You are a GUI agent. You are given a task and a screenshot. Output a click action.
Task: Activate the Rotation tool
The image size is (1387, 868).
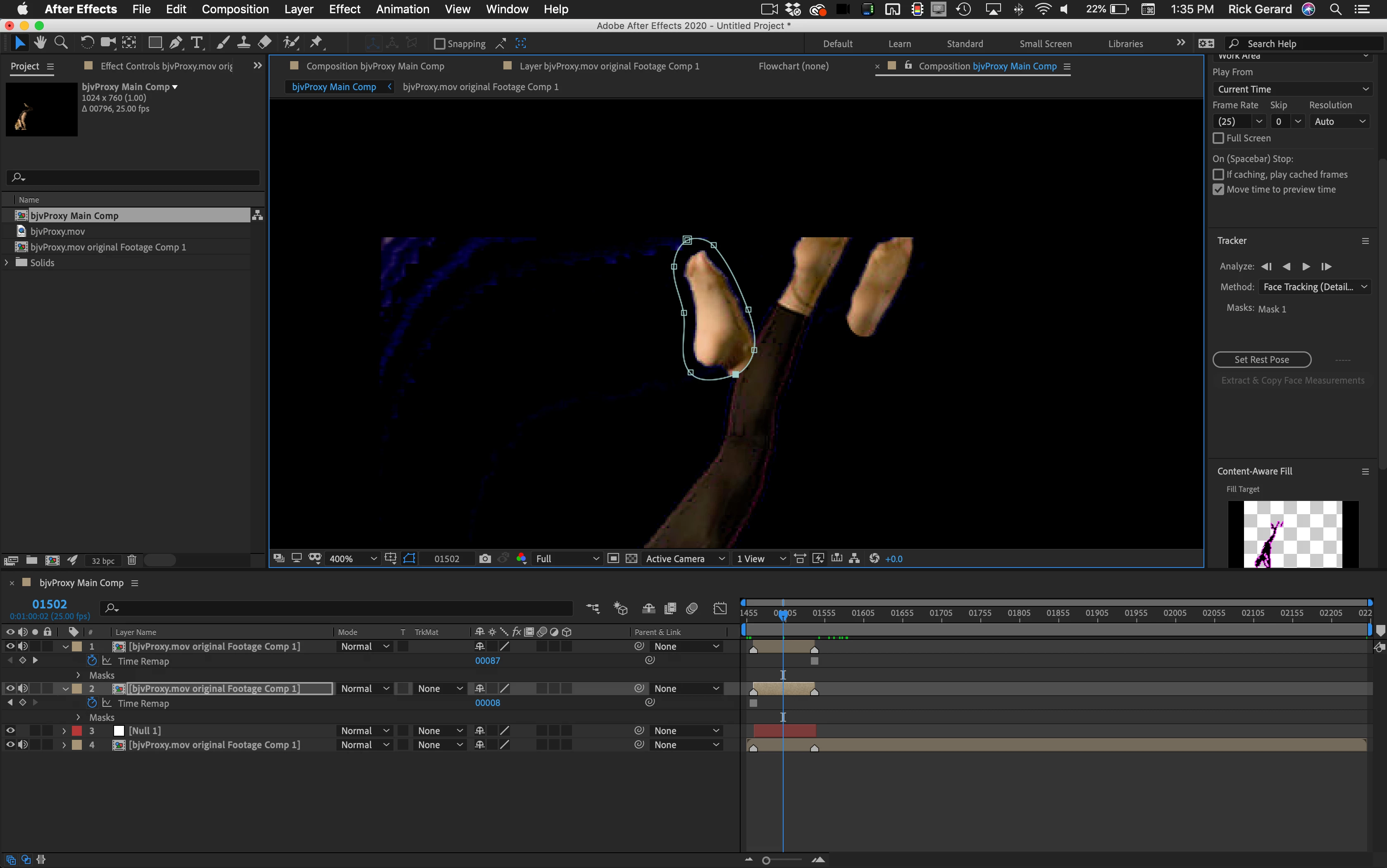click(87, 43)
